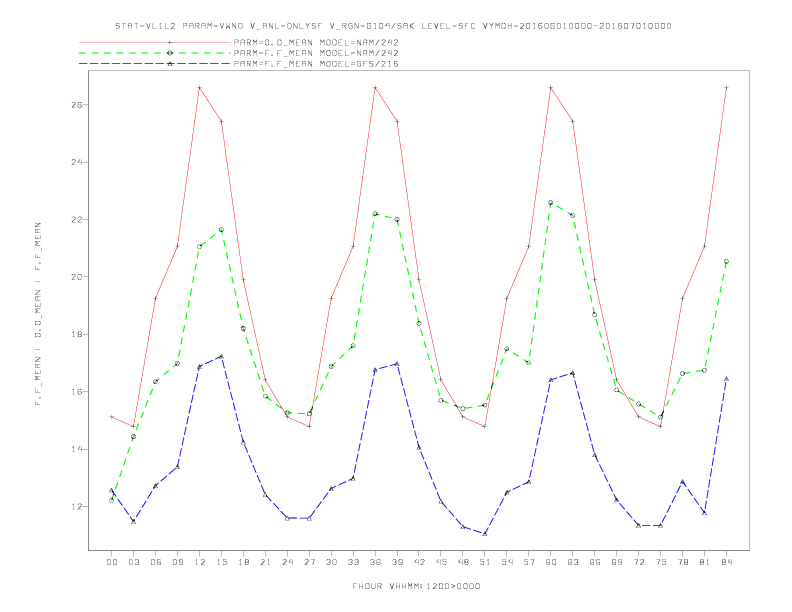
Task: Click y-axis tick value 14
Action: [78, 449]
